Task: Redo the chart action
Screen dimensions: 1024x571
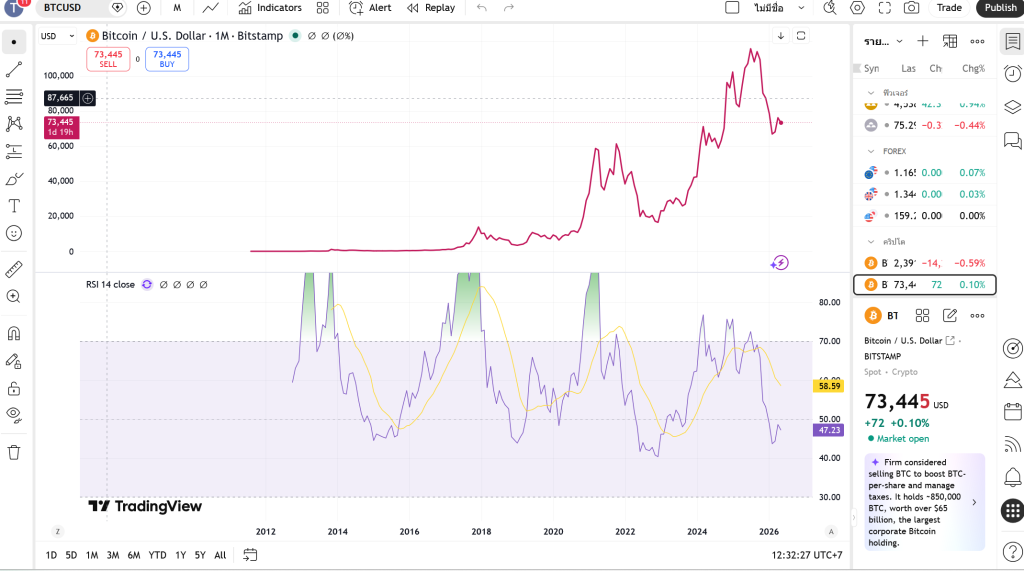Action: (509, 8)
